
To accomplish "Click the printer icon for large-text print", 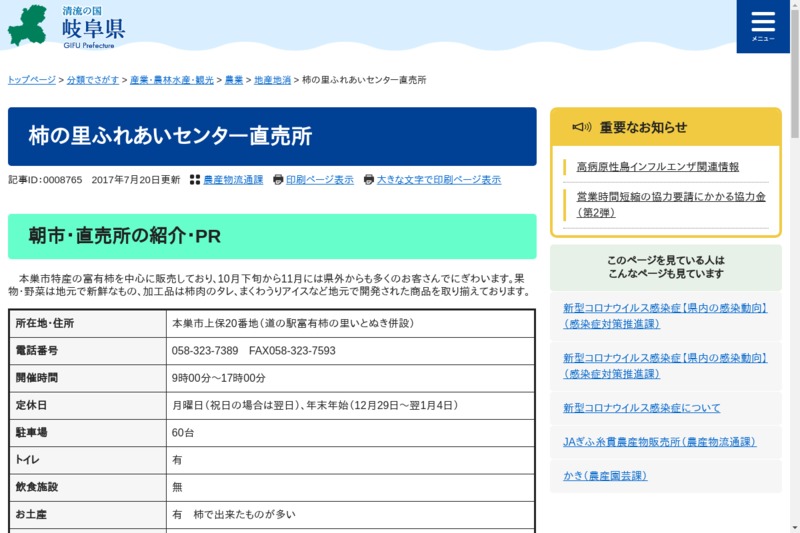I will point(369,180).
